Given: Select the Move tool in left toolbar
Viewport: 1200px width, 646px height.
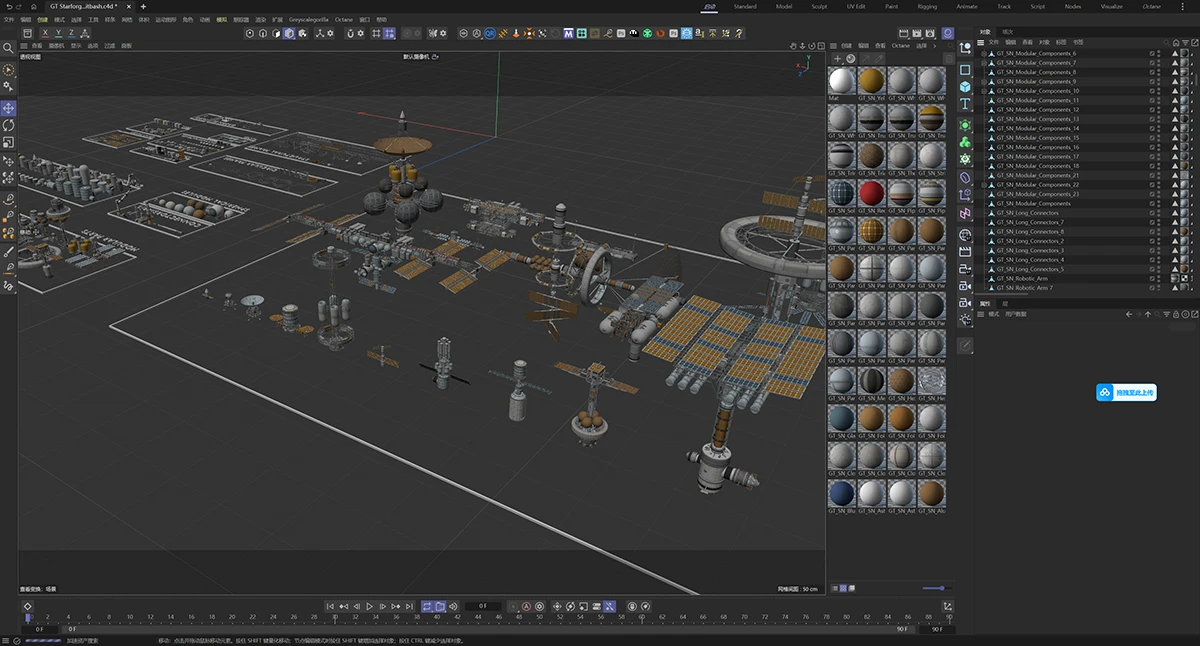Looking at the screenshot, I should 9,108.
